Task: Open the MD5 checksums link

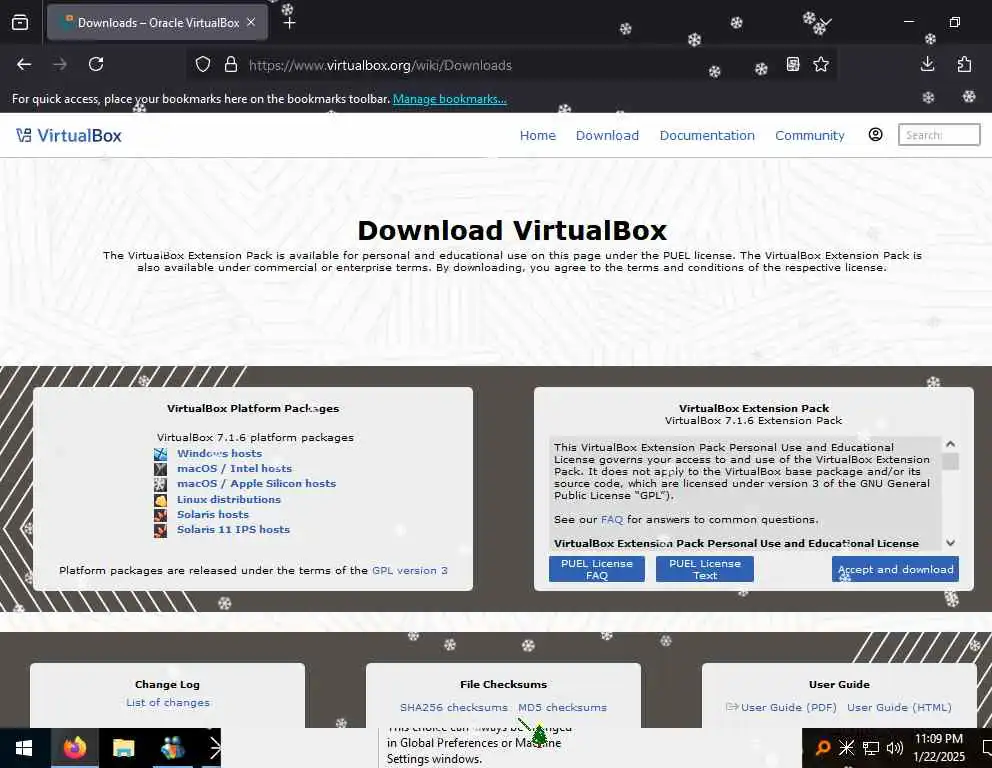Action: pos(562,707)
